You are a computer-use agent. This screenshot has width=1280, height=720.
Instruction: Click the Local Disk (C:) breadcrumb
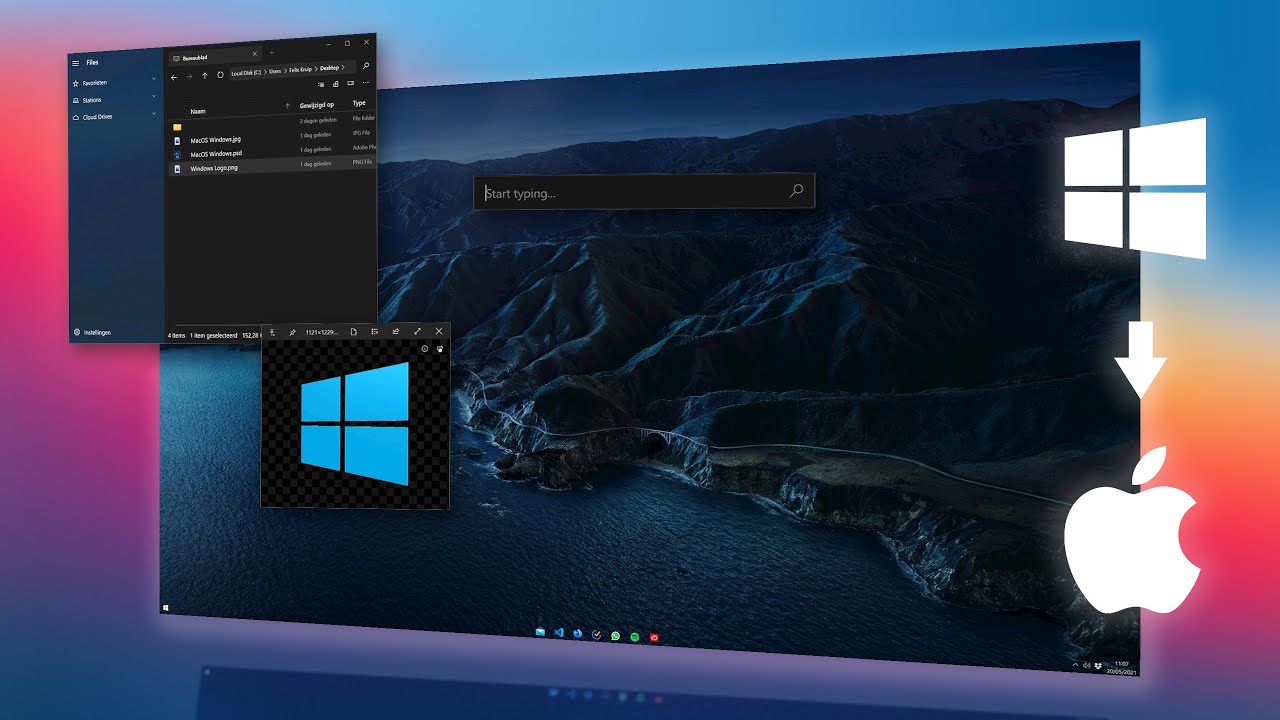pos(245,73)
